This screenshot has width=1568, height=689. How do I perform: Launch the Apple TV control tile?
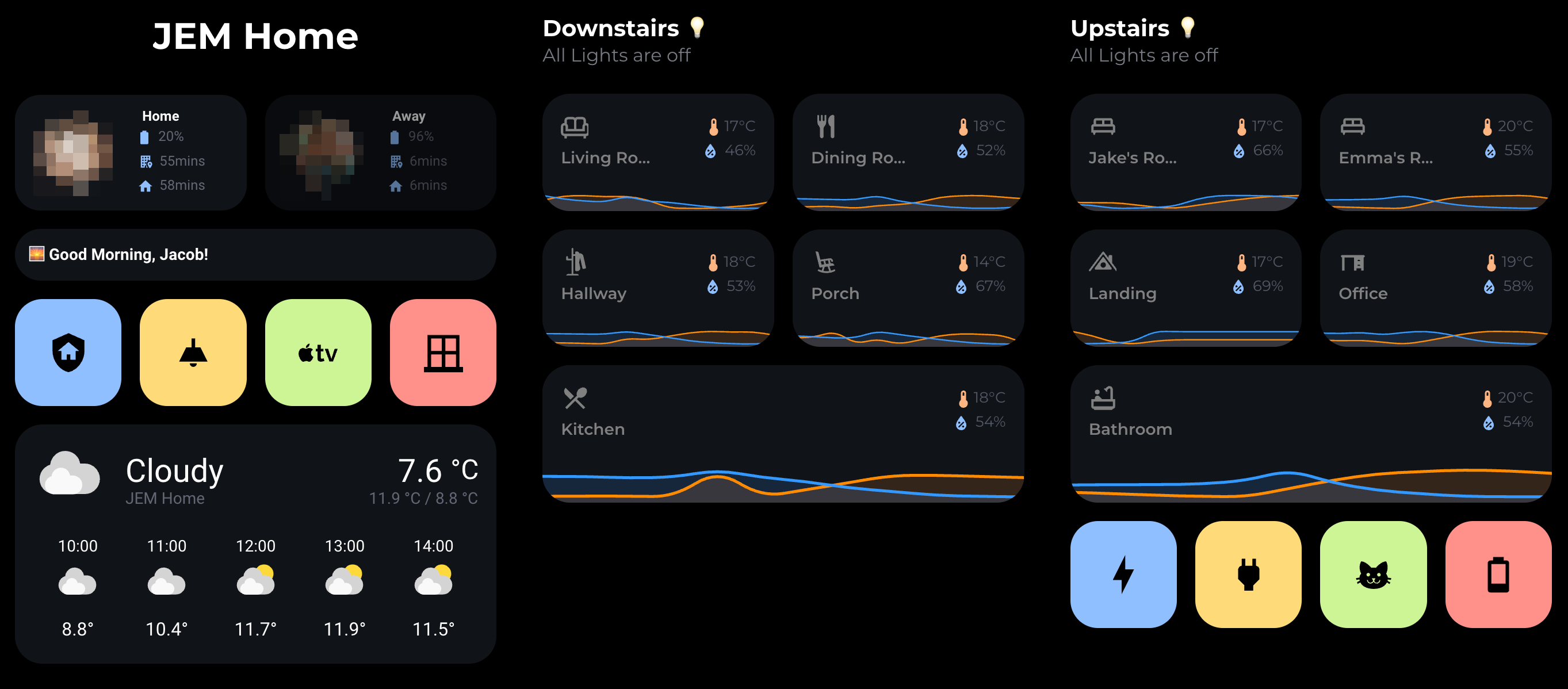click(318, 352)
